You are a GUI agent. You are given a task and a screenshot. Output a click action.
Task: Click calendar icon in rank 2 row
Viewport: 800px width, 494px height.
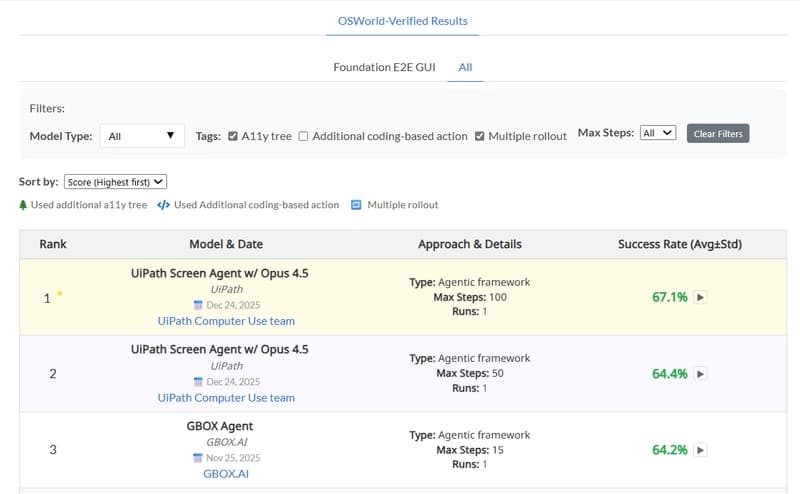(x=198, y=382)
